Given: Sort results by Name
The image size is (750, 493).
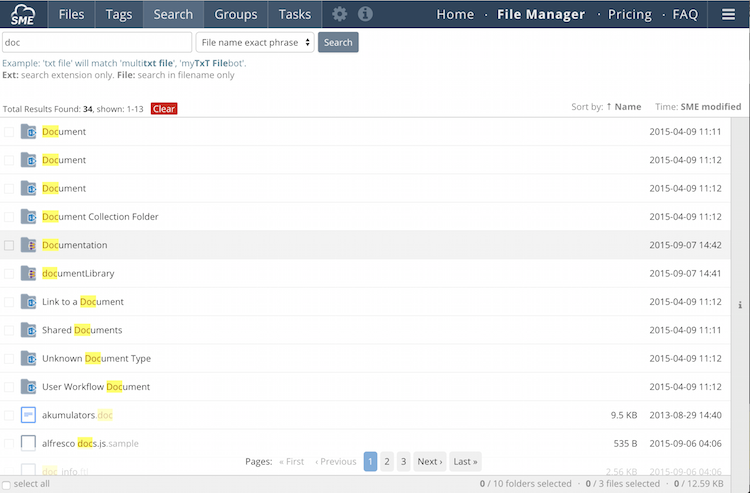Looking at the screenshot, I should tap(623, 107).
